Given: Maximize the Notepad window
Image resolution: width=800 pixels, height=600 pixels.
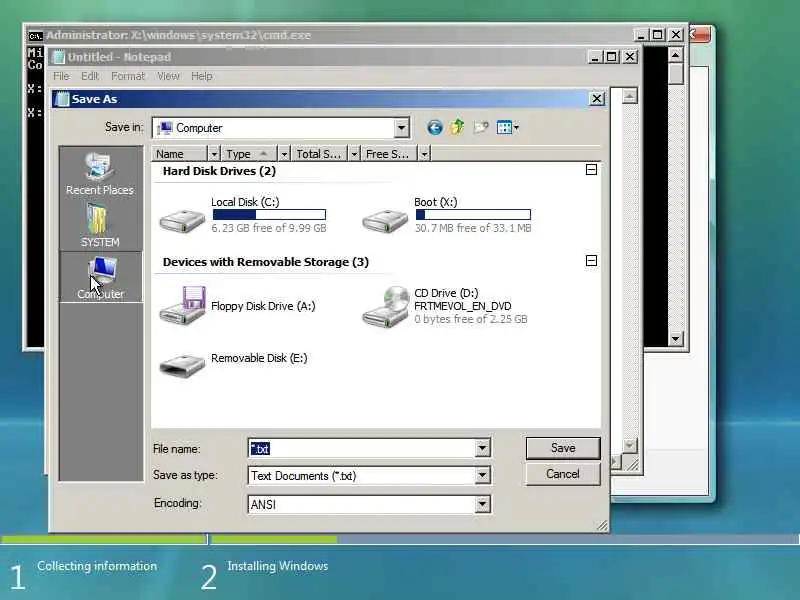Looking at the screenshot, I should pyautogui.click(x=611, y=57).
